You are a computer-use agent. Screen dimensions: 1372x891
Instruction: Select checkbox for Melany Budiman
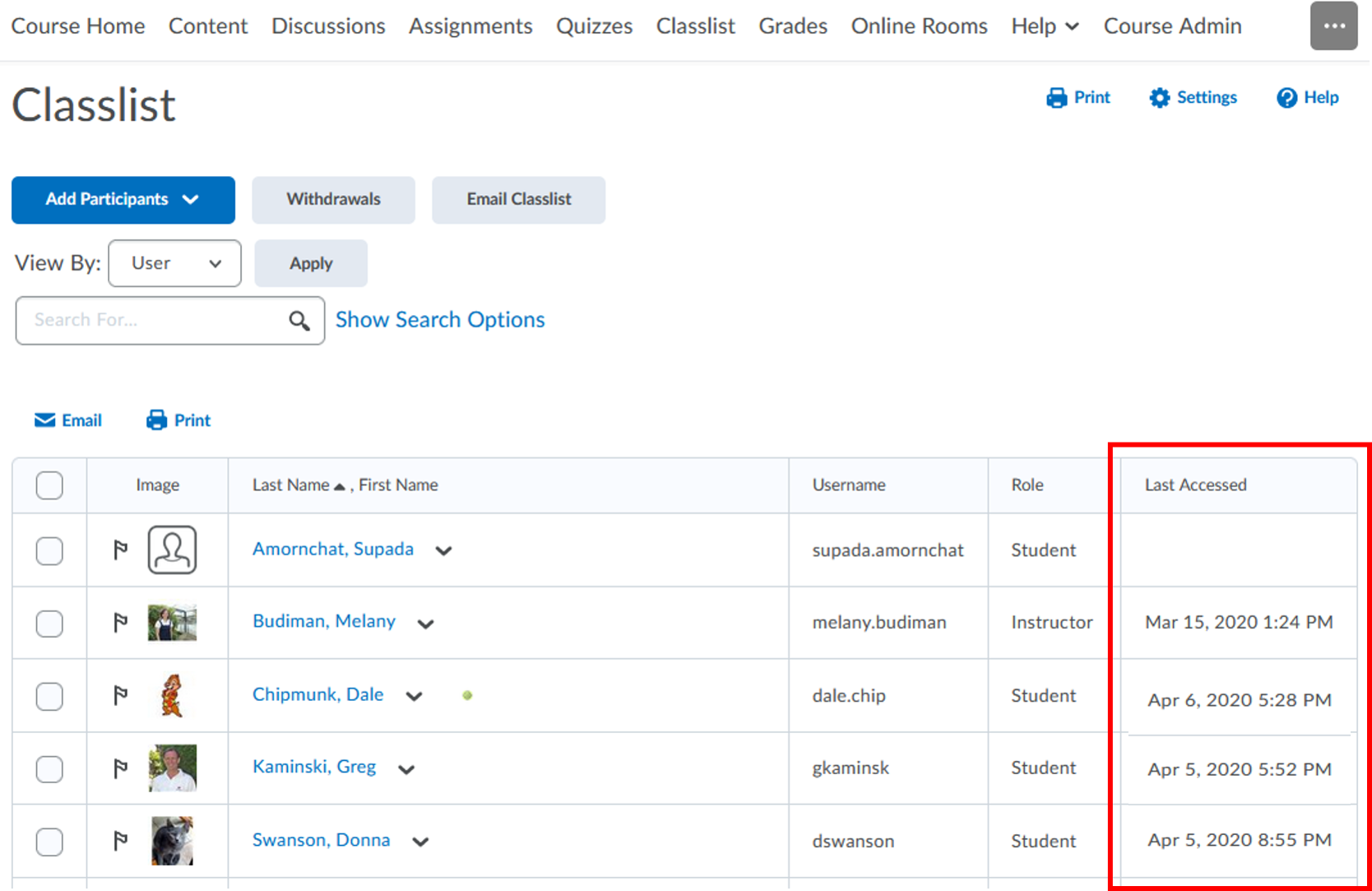coord(49,624)
